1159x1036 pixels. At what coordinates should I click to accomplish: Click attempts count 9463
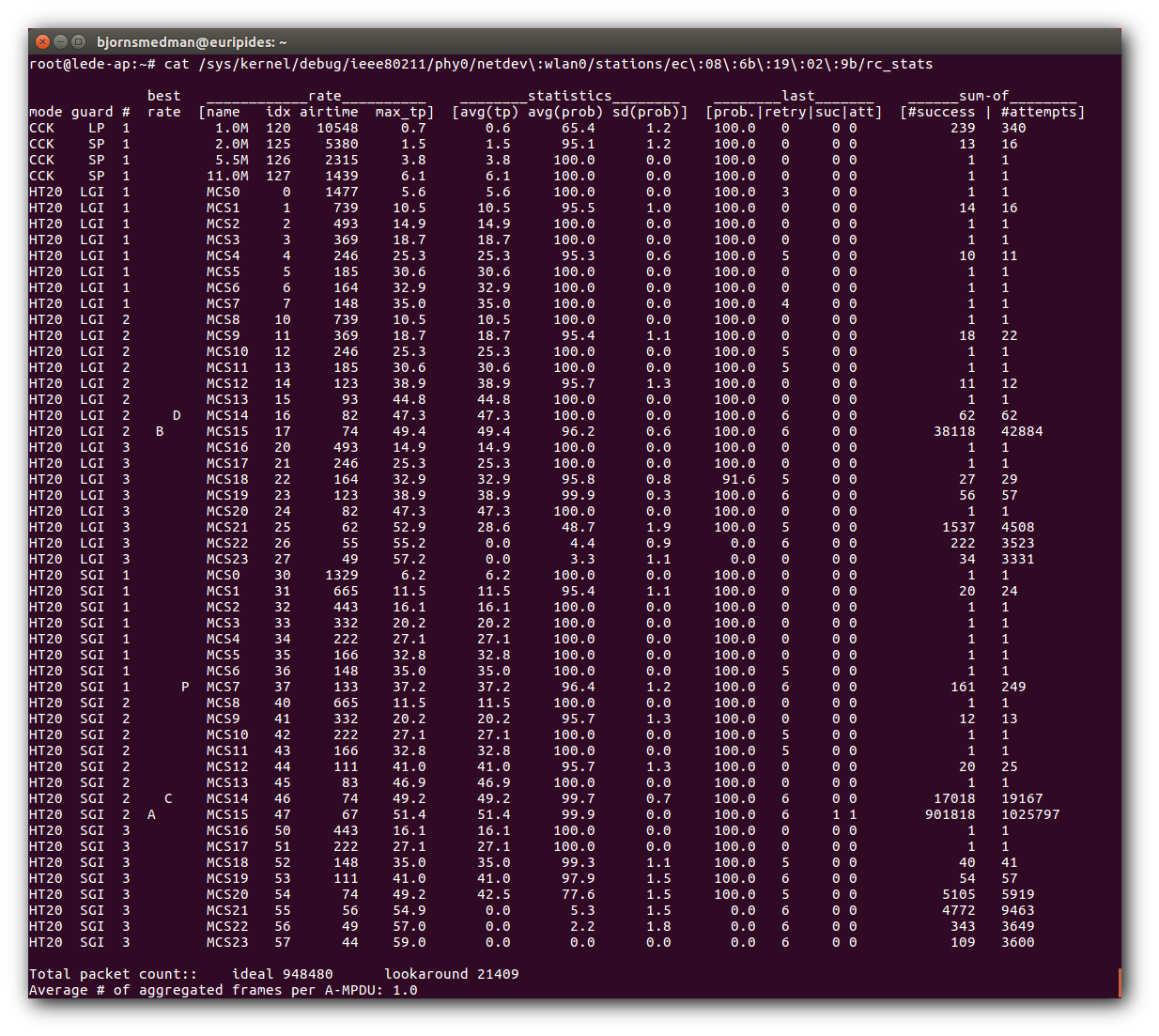(1017, 910)
